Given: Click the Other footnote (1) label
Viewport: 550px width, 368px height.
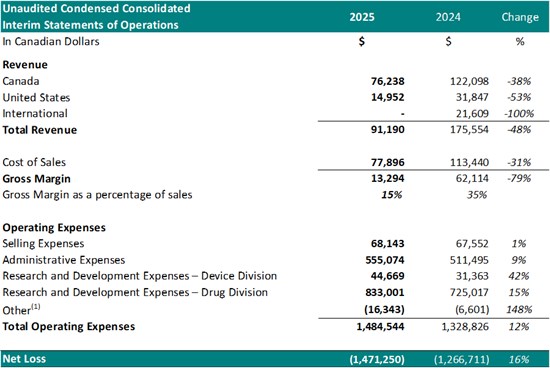Looking at the screenshot, I should 21,309.
